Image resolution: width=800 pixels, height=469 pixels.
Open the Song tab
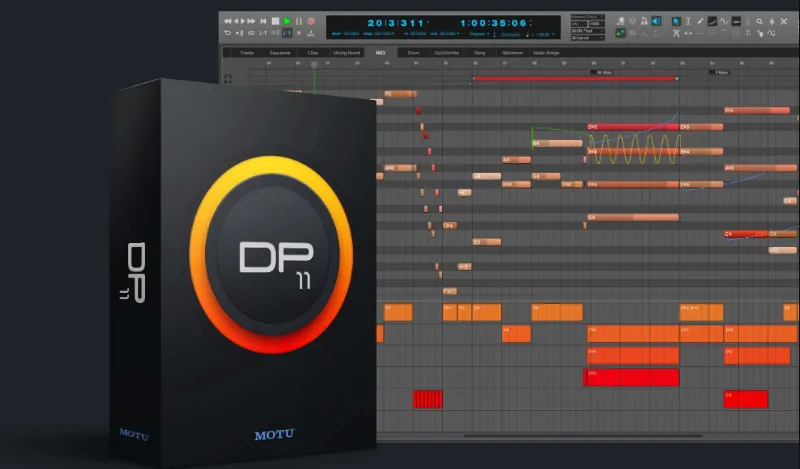tap(480, 53)
